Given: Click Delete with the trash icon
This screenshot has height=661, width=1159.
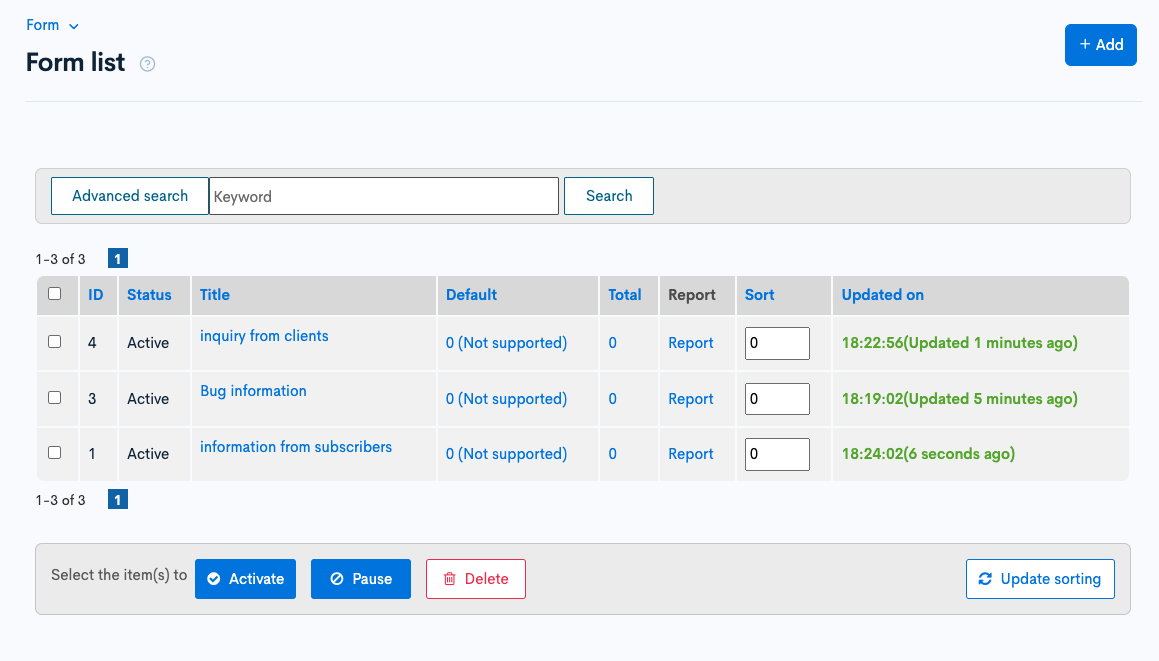Looking at the screenshot, I should (x=475, y=579).
